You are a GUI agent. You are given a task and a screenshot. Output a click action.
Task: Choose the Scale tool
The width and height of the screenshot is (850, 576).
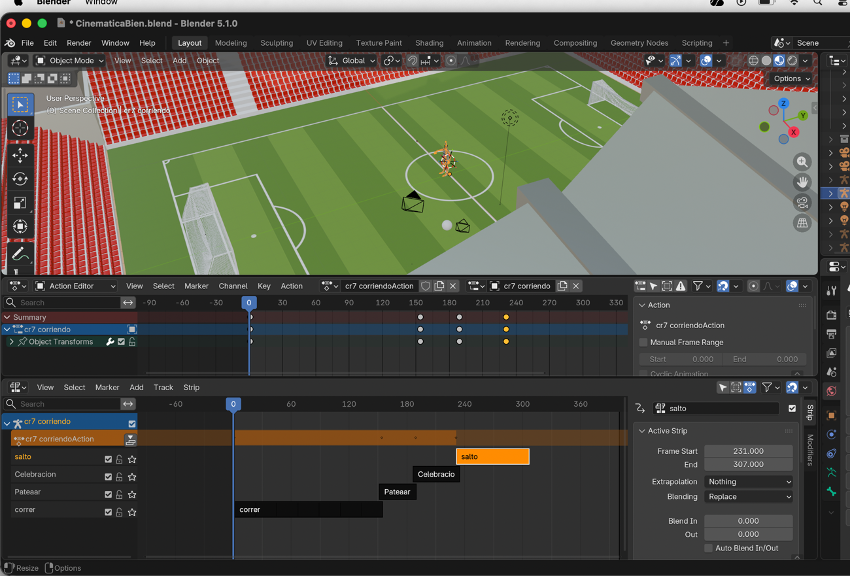pos(20,203)
